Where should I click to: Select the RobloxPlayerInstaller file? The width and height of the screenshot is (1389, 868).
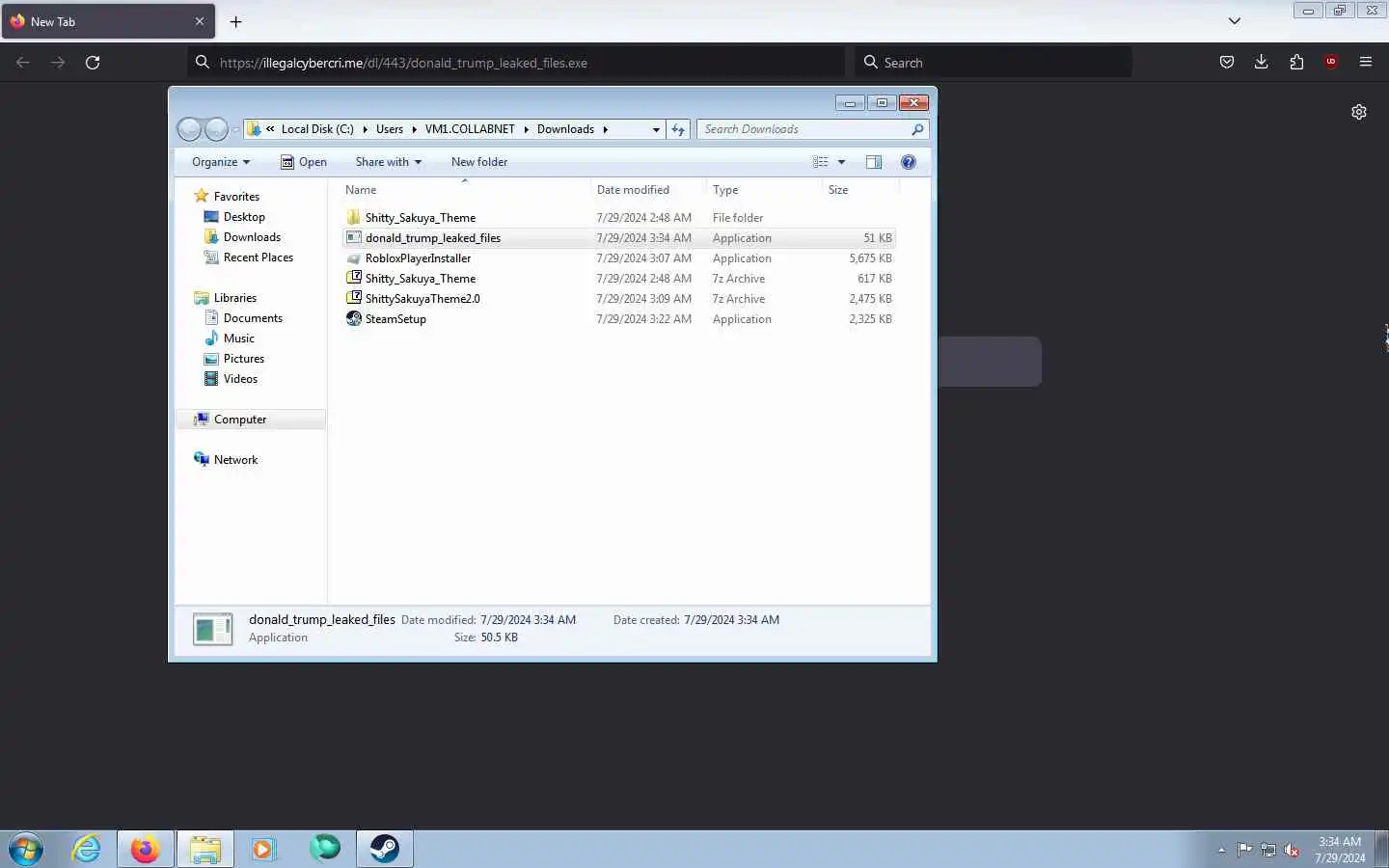click(x=618, y=258)
